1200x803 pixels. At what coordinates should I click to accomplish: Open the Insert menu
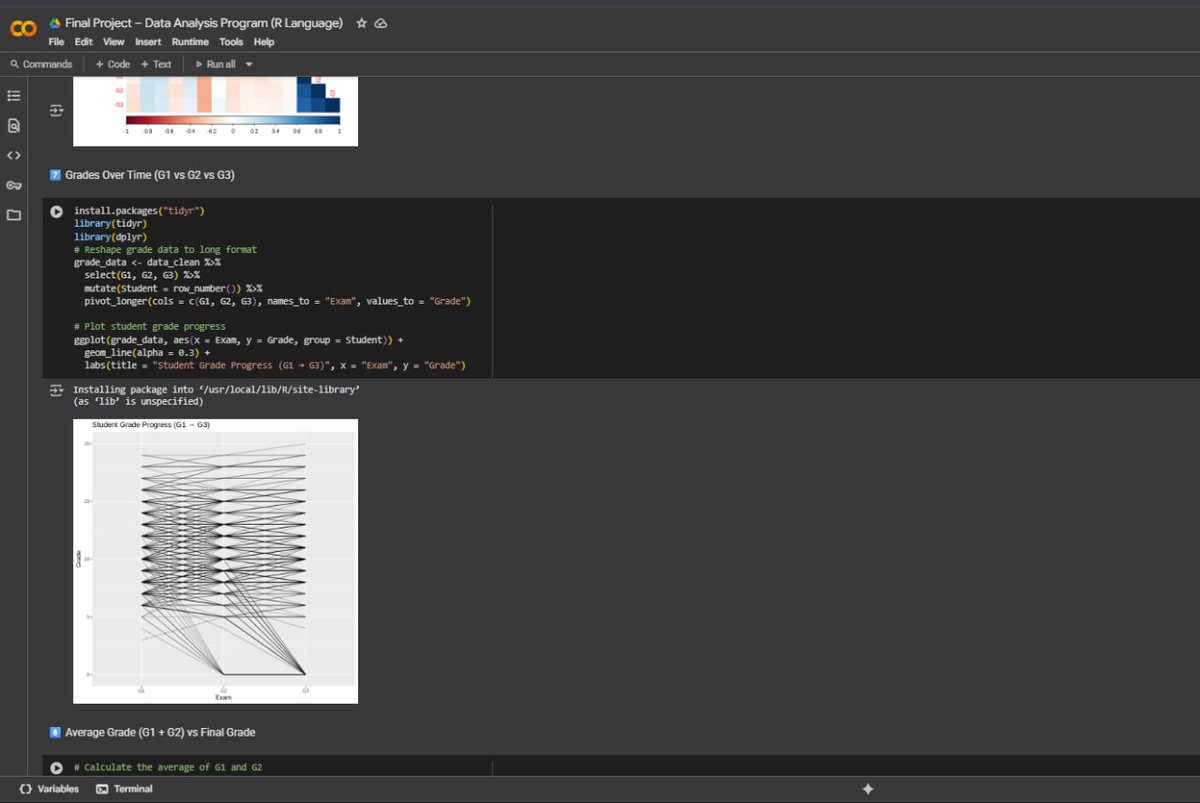pos(148,42)
